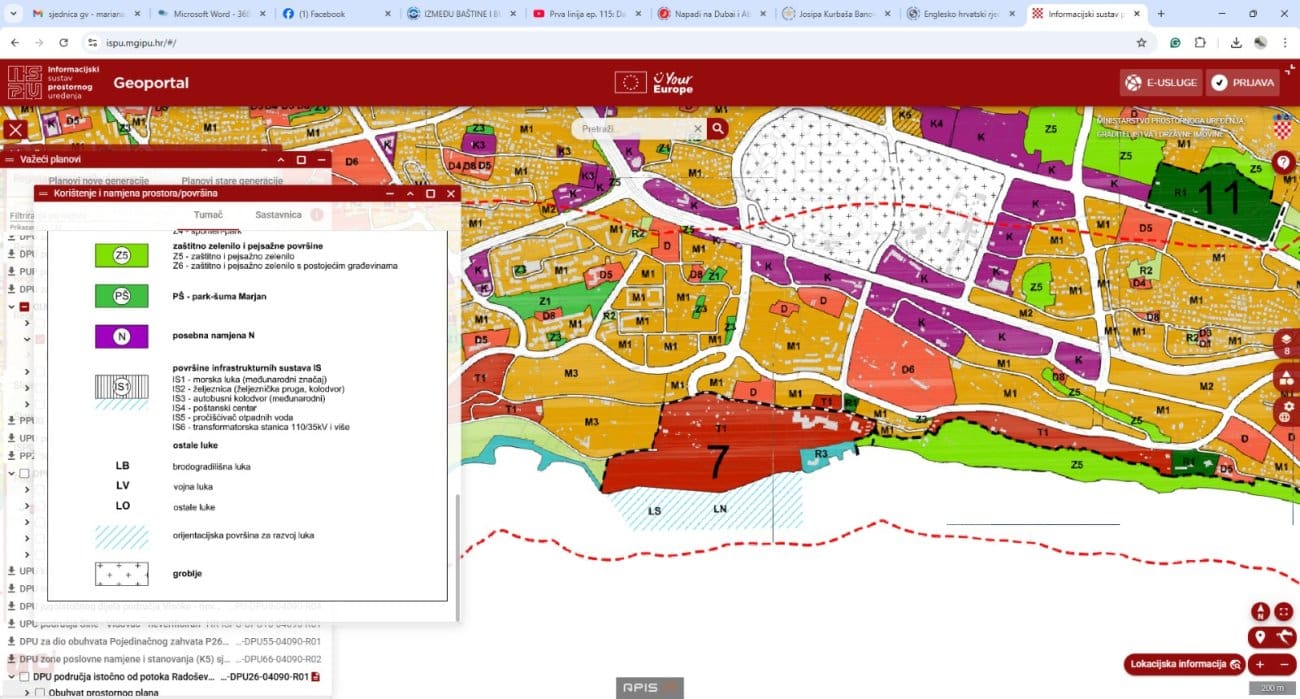Screen dimensions: 1300x699
Task: Check the DPU područja istočno od potoka checkbox
Action: (x=25, y=677)
